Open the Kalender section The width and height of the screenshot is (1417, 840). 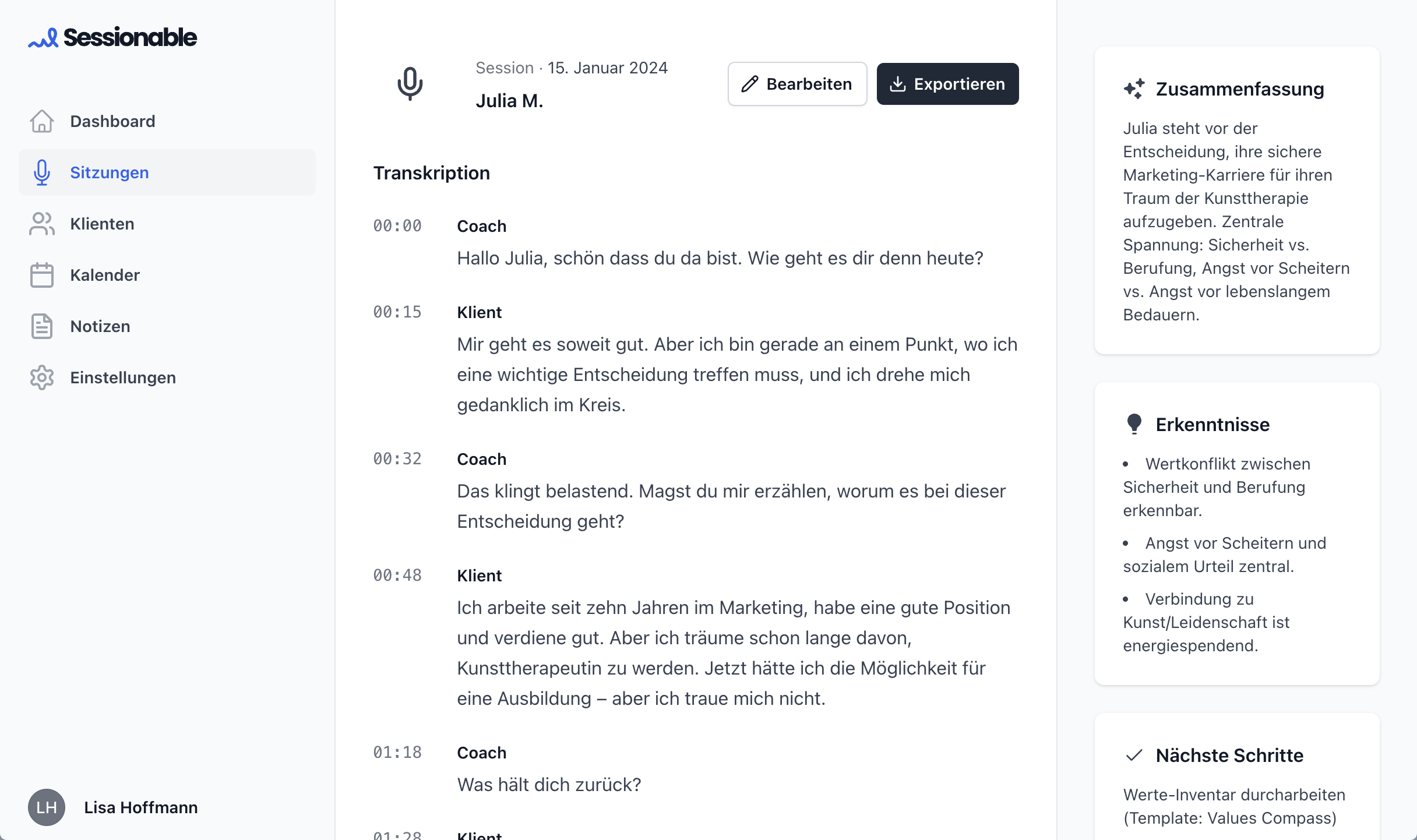tap(105, 275)
